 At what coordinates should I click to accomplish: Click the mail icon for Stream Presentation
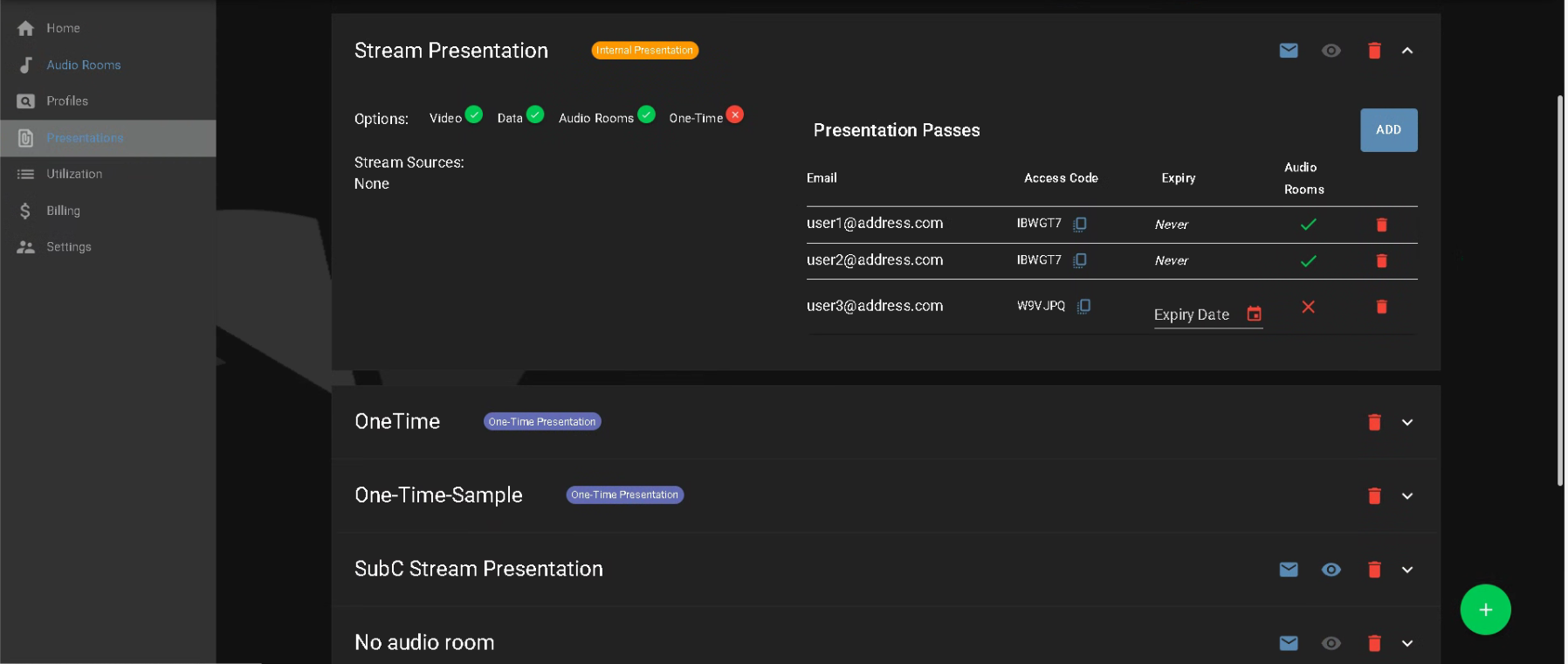coord(1288,51)
